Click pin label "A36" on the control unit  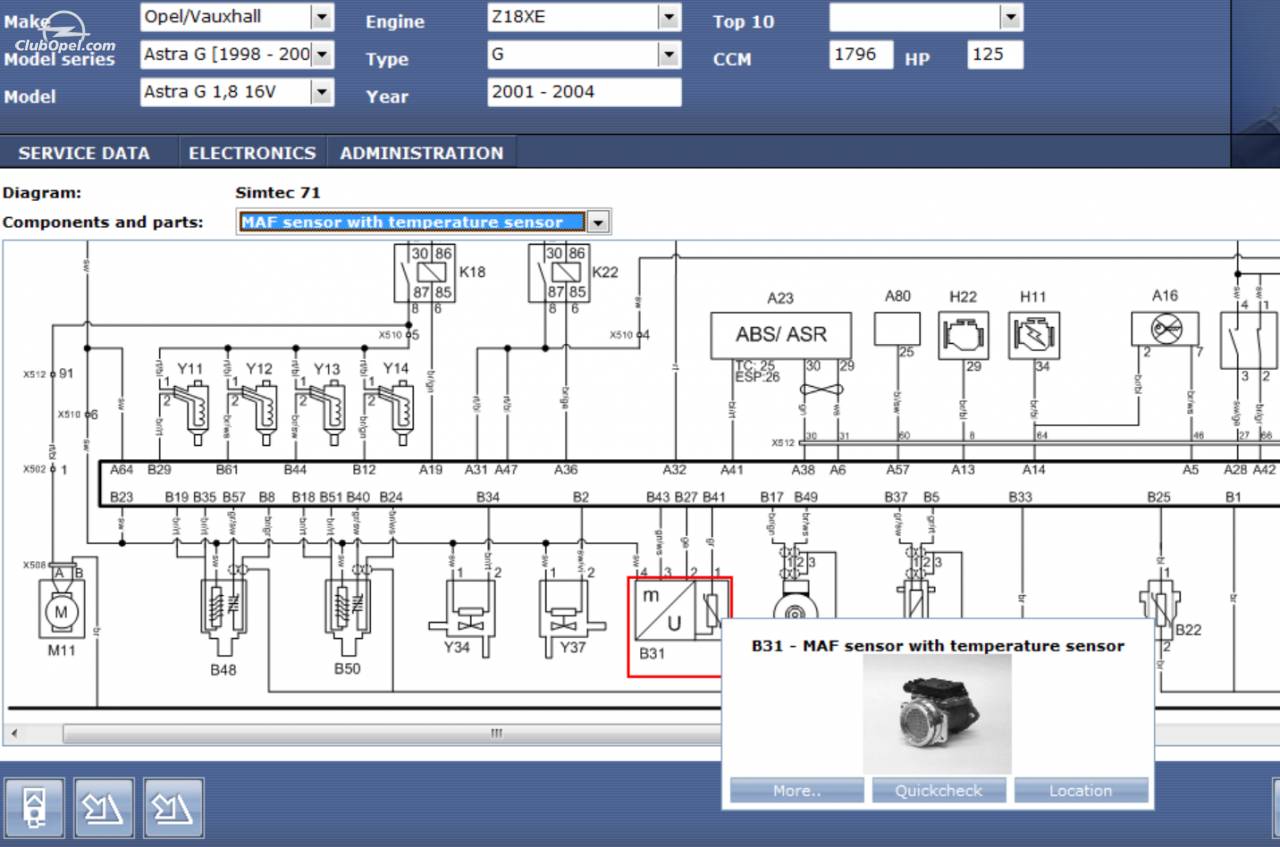(566, 469)
